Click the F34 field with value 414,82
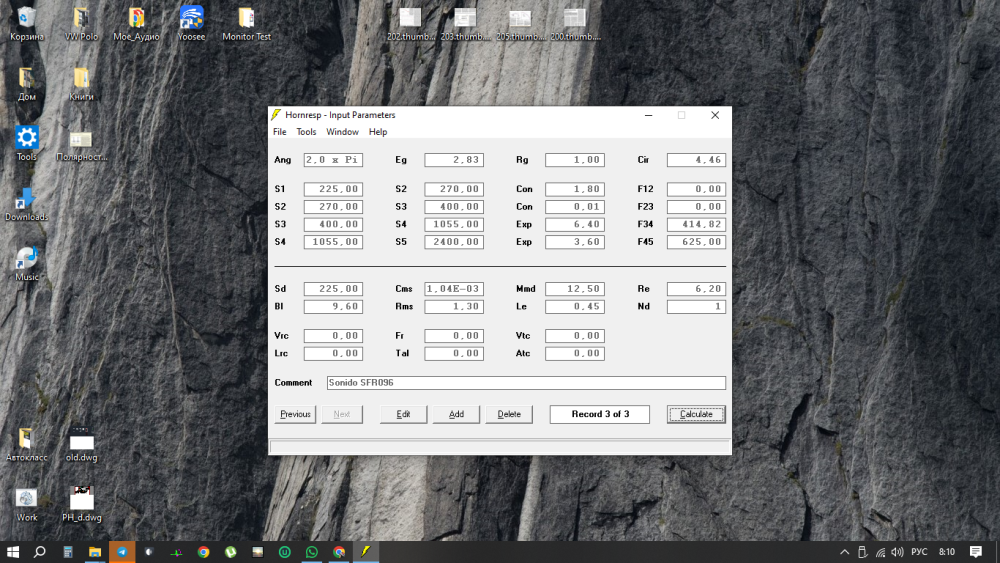This screenshot has width=1000, height=563. [696, 224]
